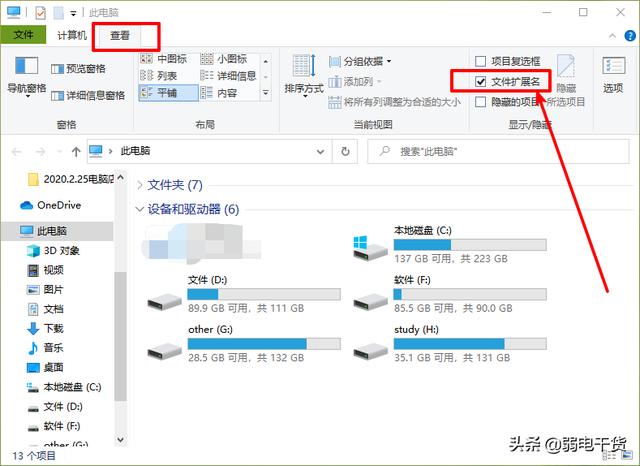Select 此电脑 in navigation pane
Image resolution: width=640 pixels, height=466 pixels.
pyautogui.click(x=57, y=231)
